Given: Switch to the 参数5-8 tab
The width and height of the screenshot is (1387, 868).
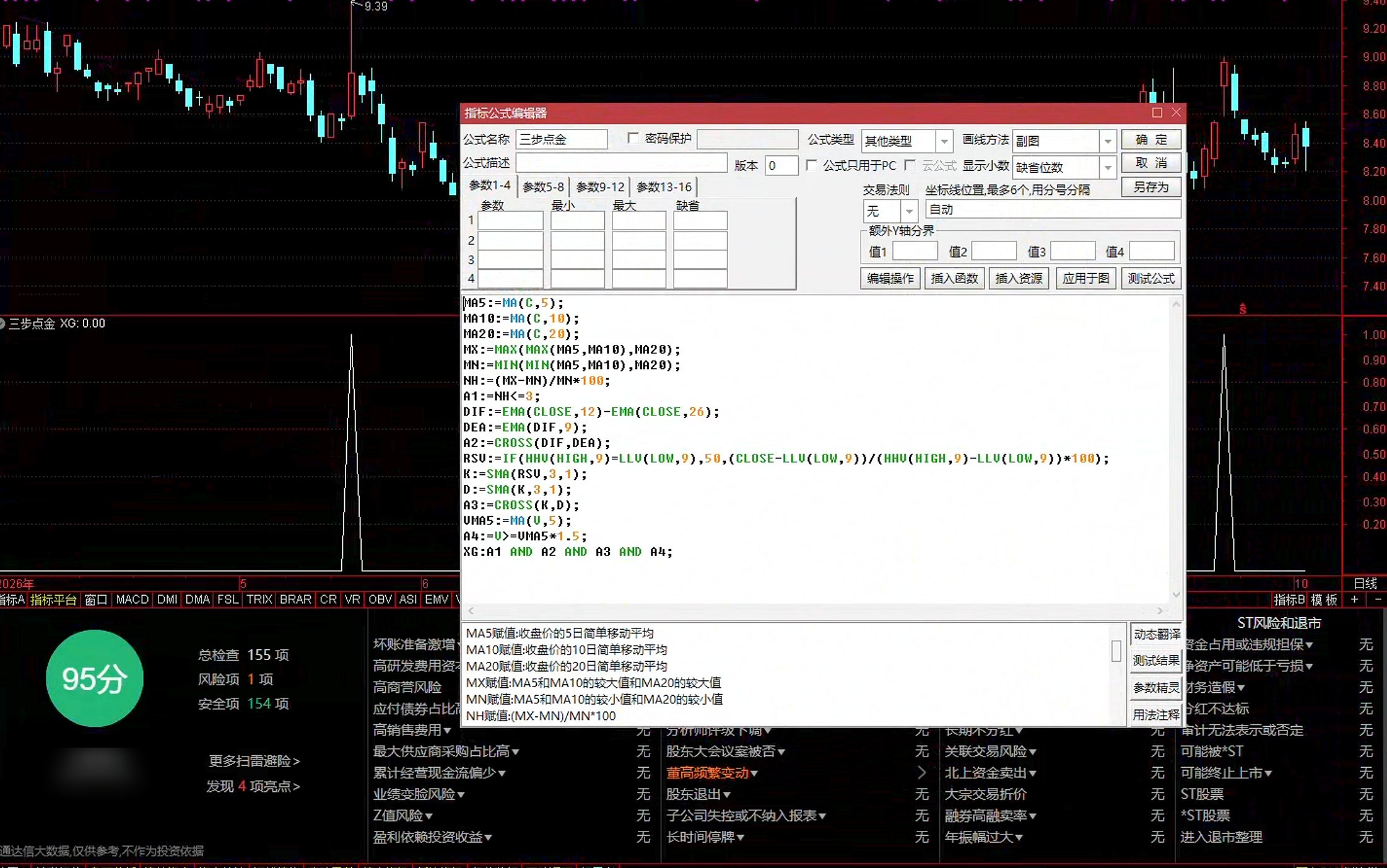Looking at the screenshot, I should 543,187.
